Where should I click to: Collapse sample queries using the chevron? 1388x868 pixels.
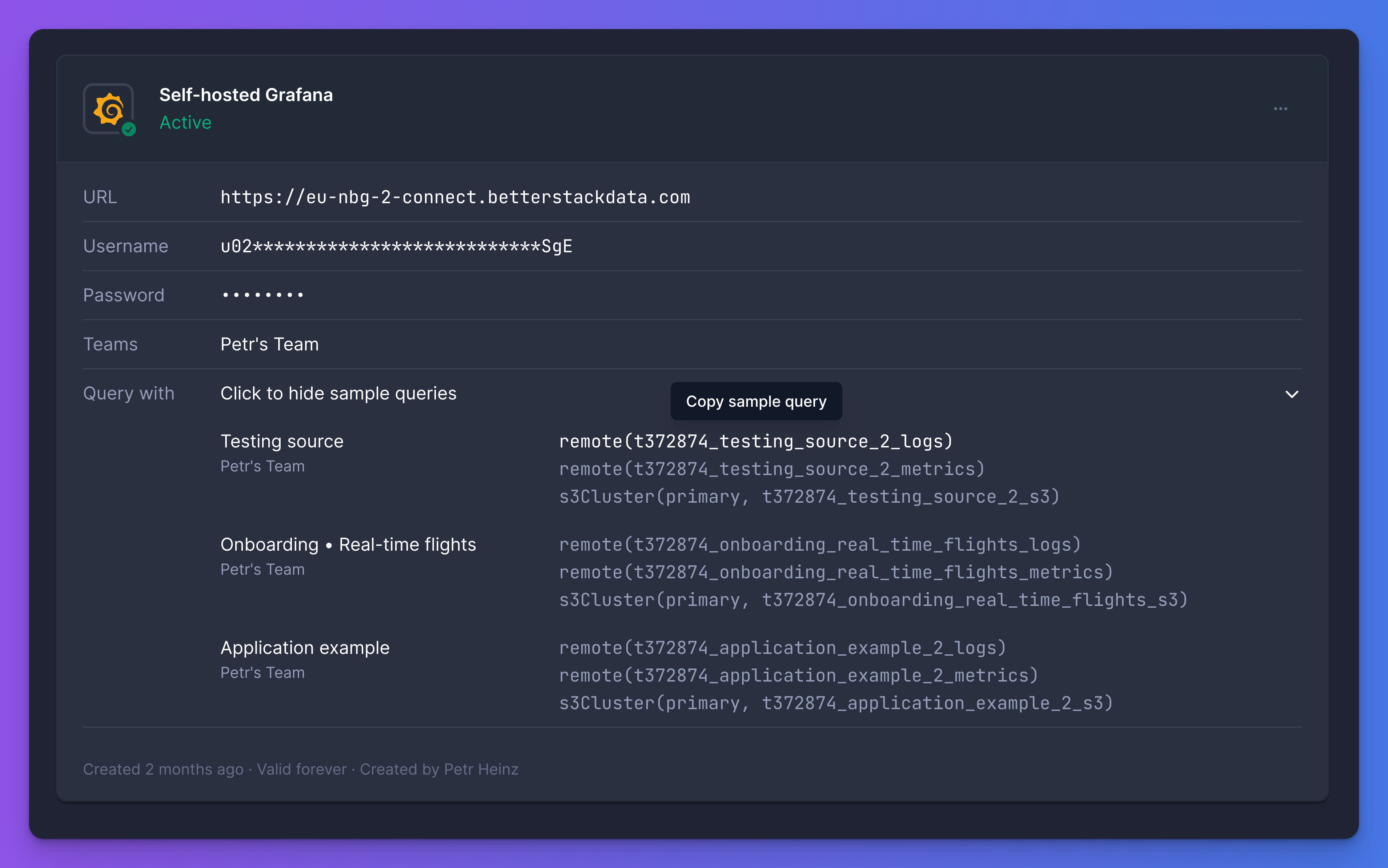(1291, 394)
